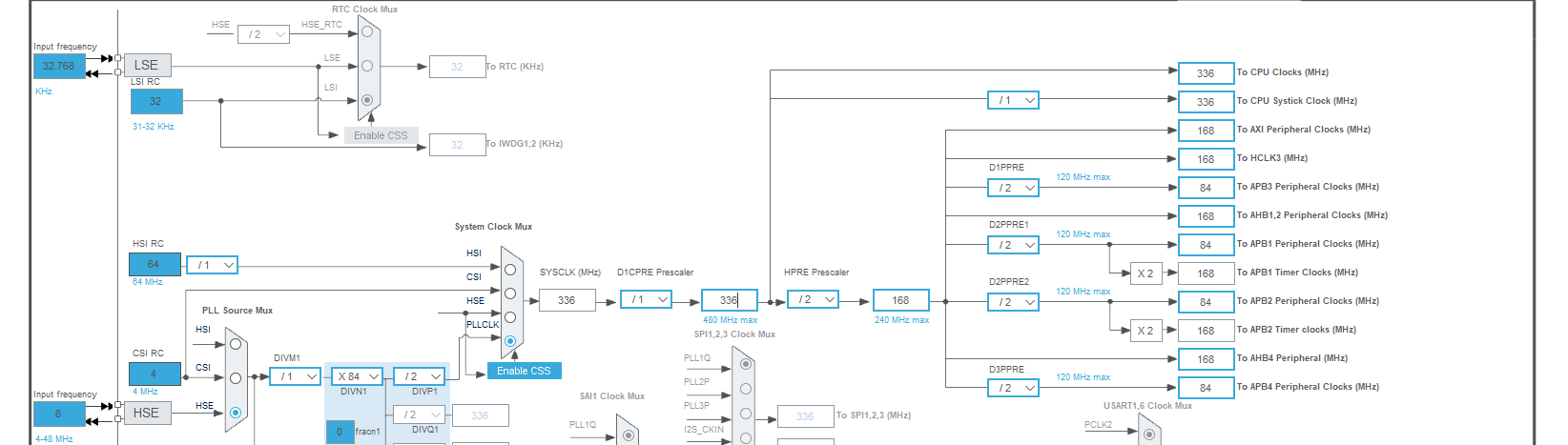Image resolution: width=1568 pixels, height=445 pixels.
Task: Click the 'System Clock Mux' label
Action: (493, 227)
